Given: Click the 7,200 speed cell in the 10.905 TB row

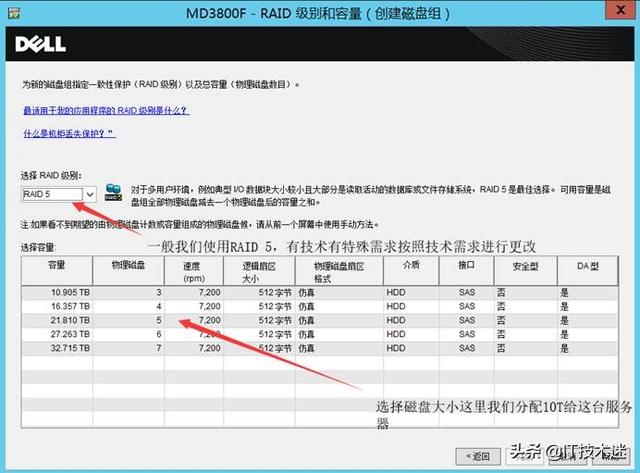Looking at the screenshot, I should point(209,293).
